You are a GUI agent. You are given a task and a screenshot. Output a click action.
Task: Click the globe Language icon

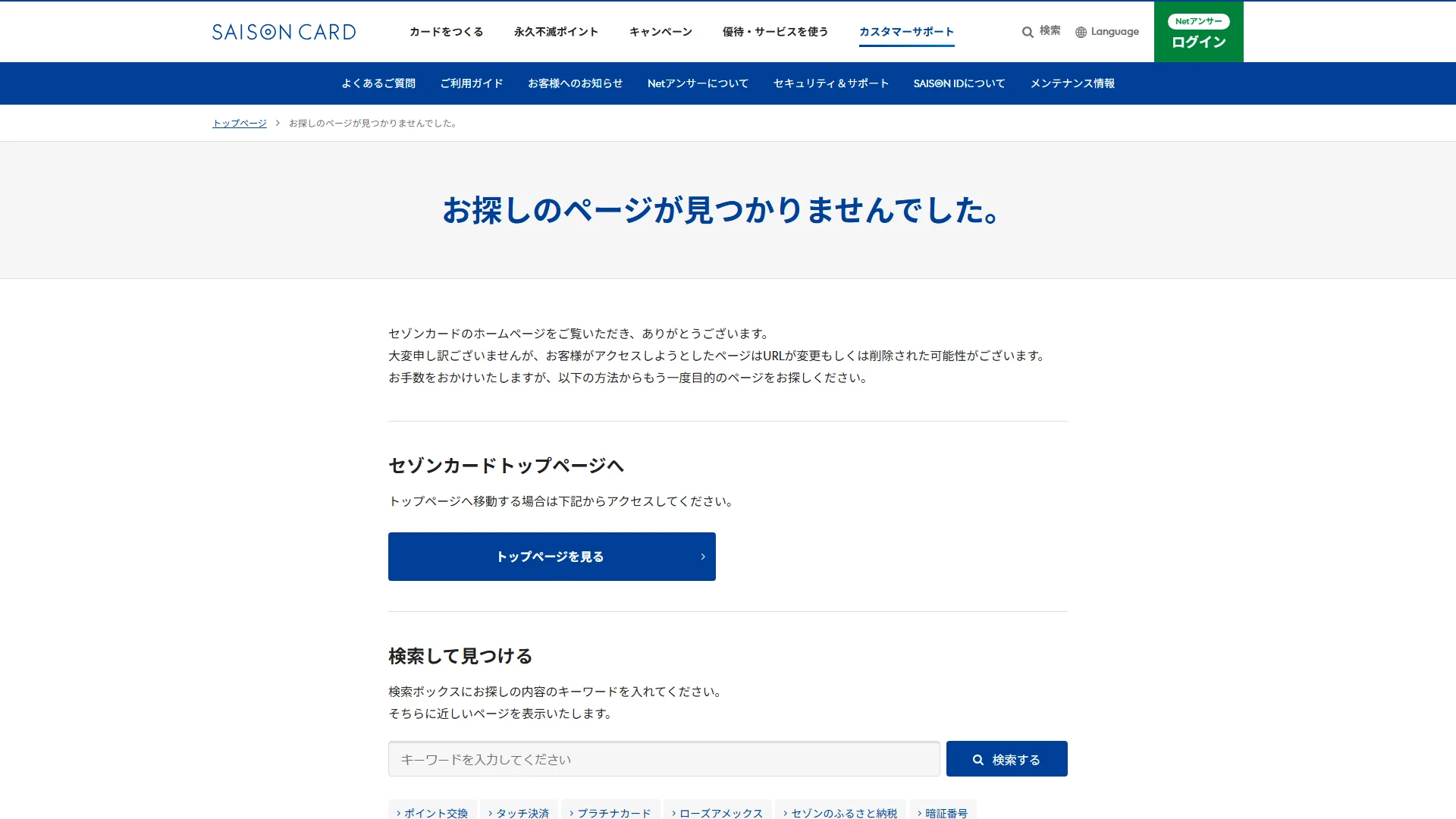(1081, 32)
